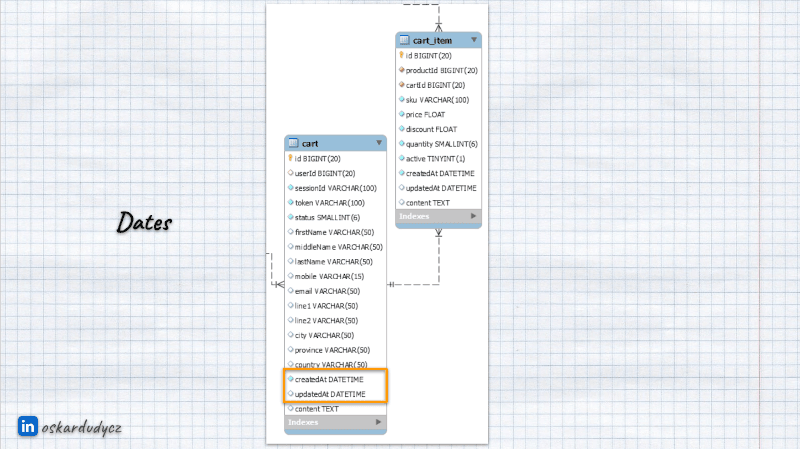The height and width of the screenshot is (449, 800).
Task: Select 'middleName VARCHAR(50)' column row
Action: pyautogui.click(x=335, y=247)
